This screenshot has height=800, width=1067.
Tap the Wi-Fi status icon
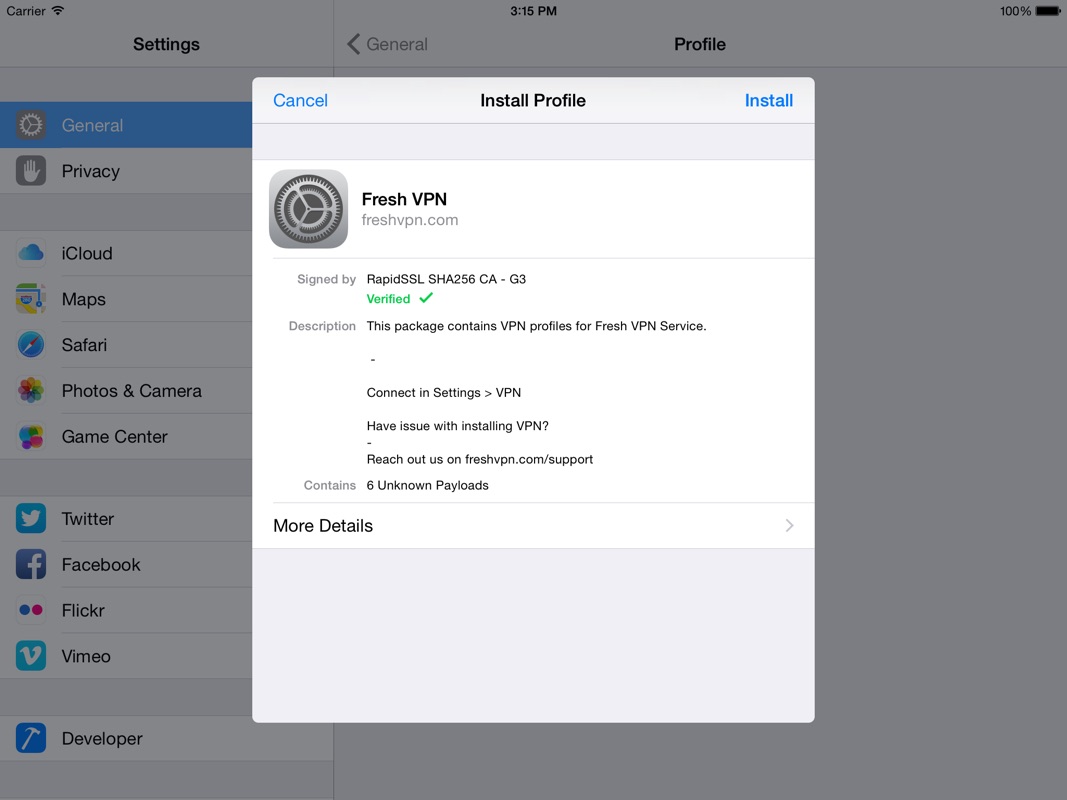(58, 11)
